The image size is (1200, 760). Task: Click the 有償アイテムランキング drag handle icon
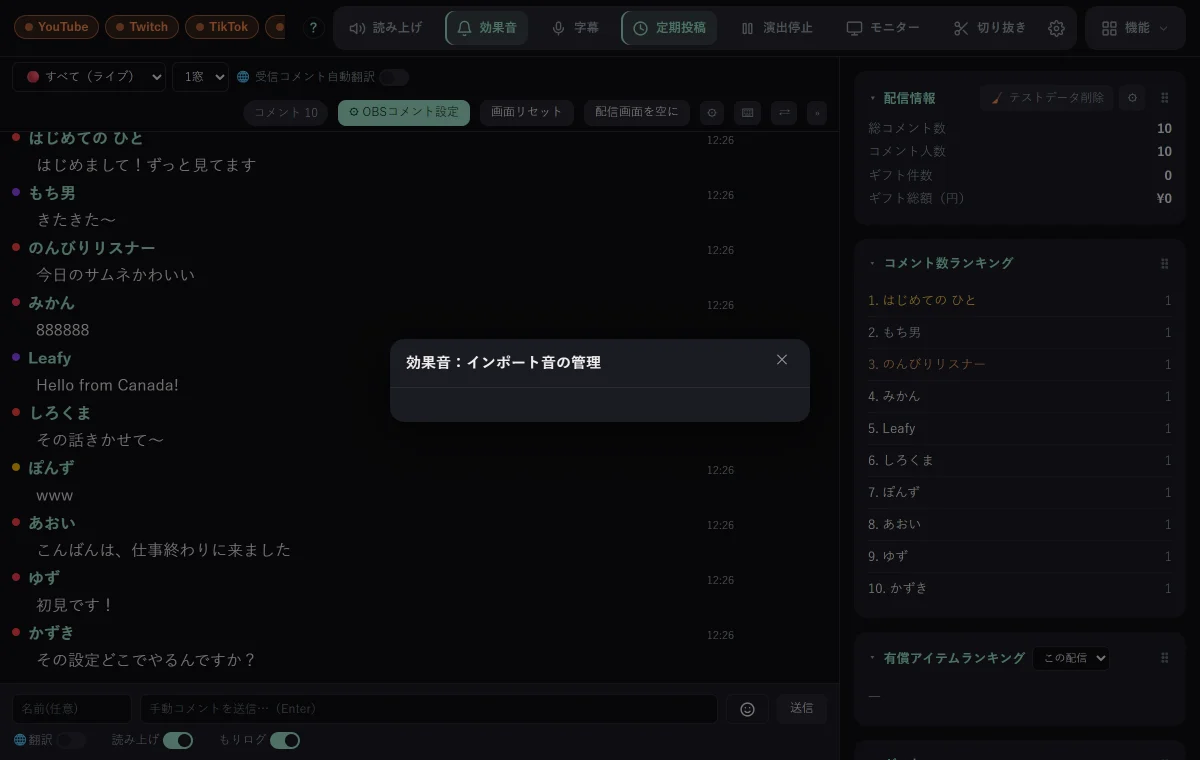[x=1164, y=658]
